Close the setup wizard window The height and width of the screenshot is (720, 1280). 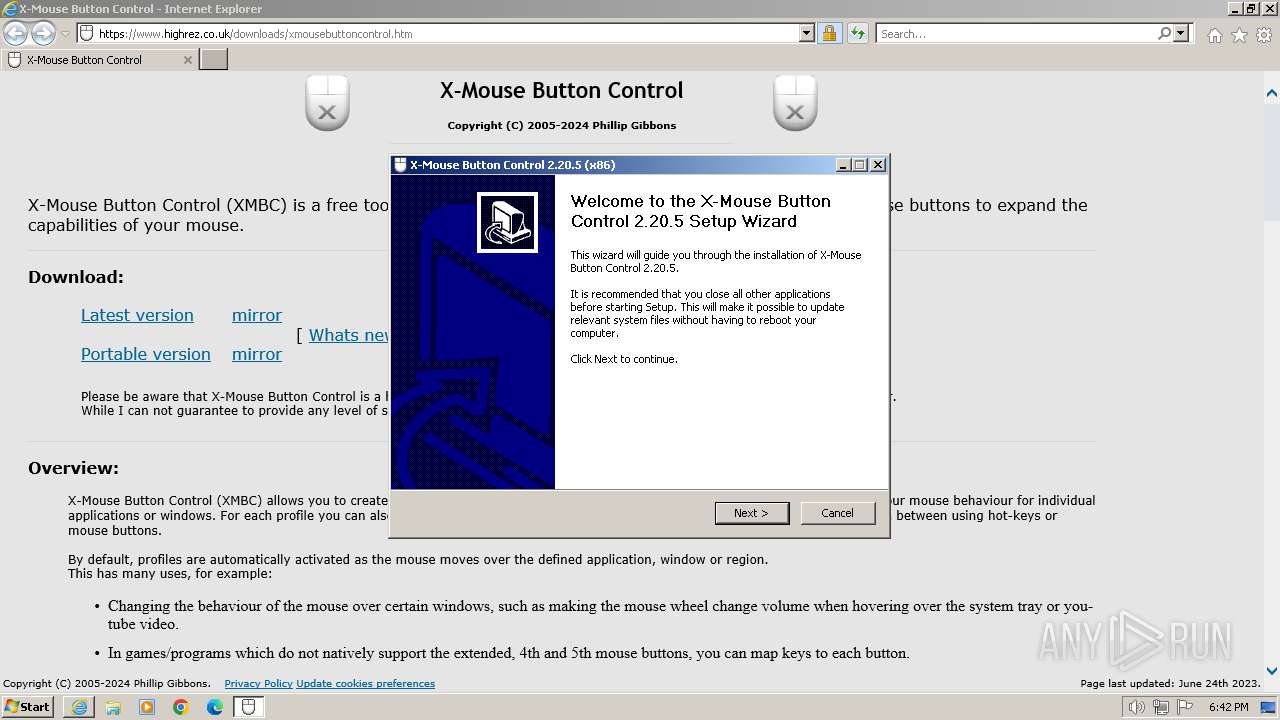coord(878,165)
